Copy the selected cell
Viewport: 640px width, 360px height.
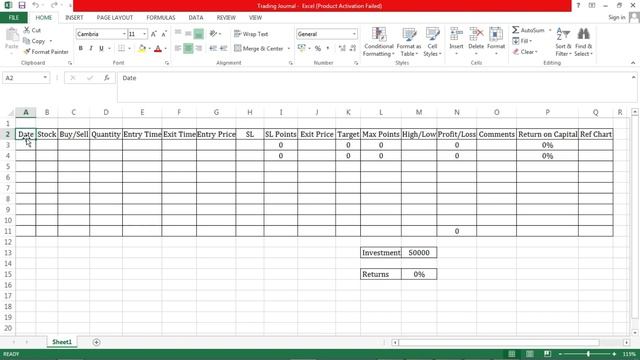34,41
